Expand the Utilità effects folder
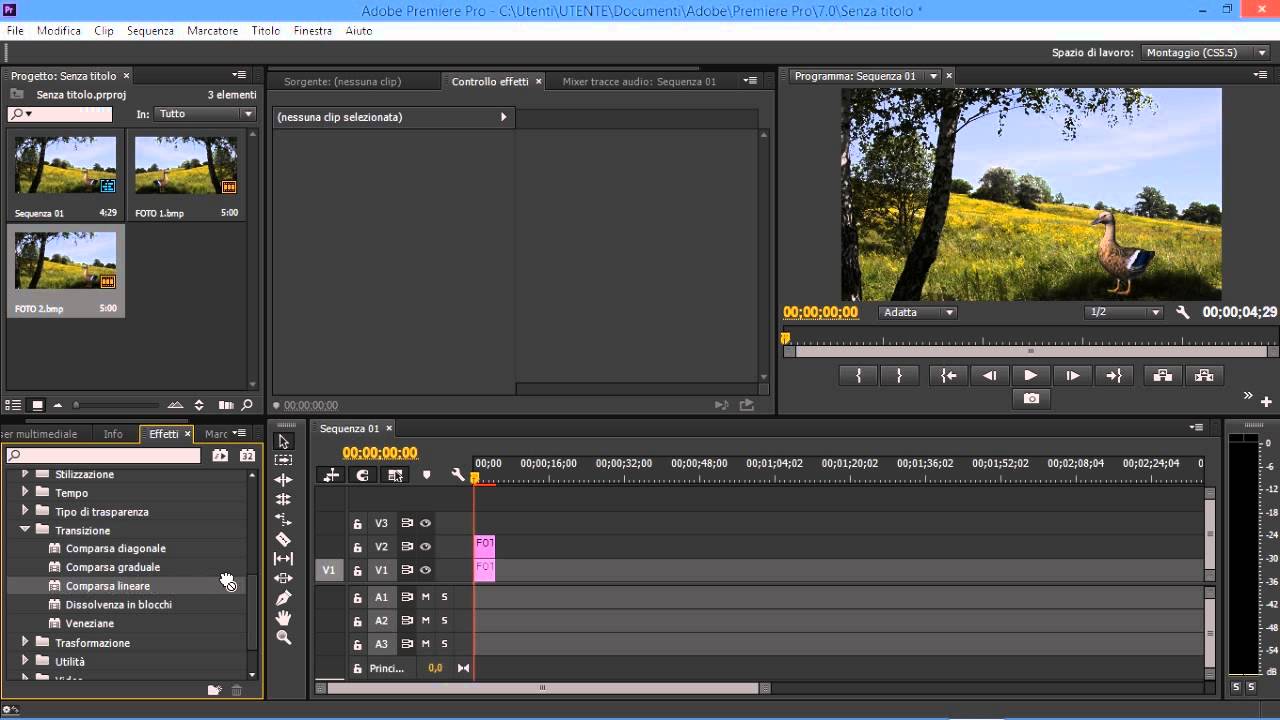Image resolution: width=1280 pixels, height=720 pixels. pyautogui.click(x=25, y=661)
